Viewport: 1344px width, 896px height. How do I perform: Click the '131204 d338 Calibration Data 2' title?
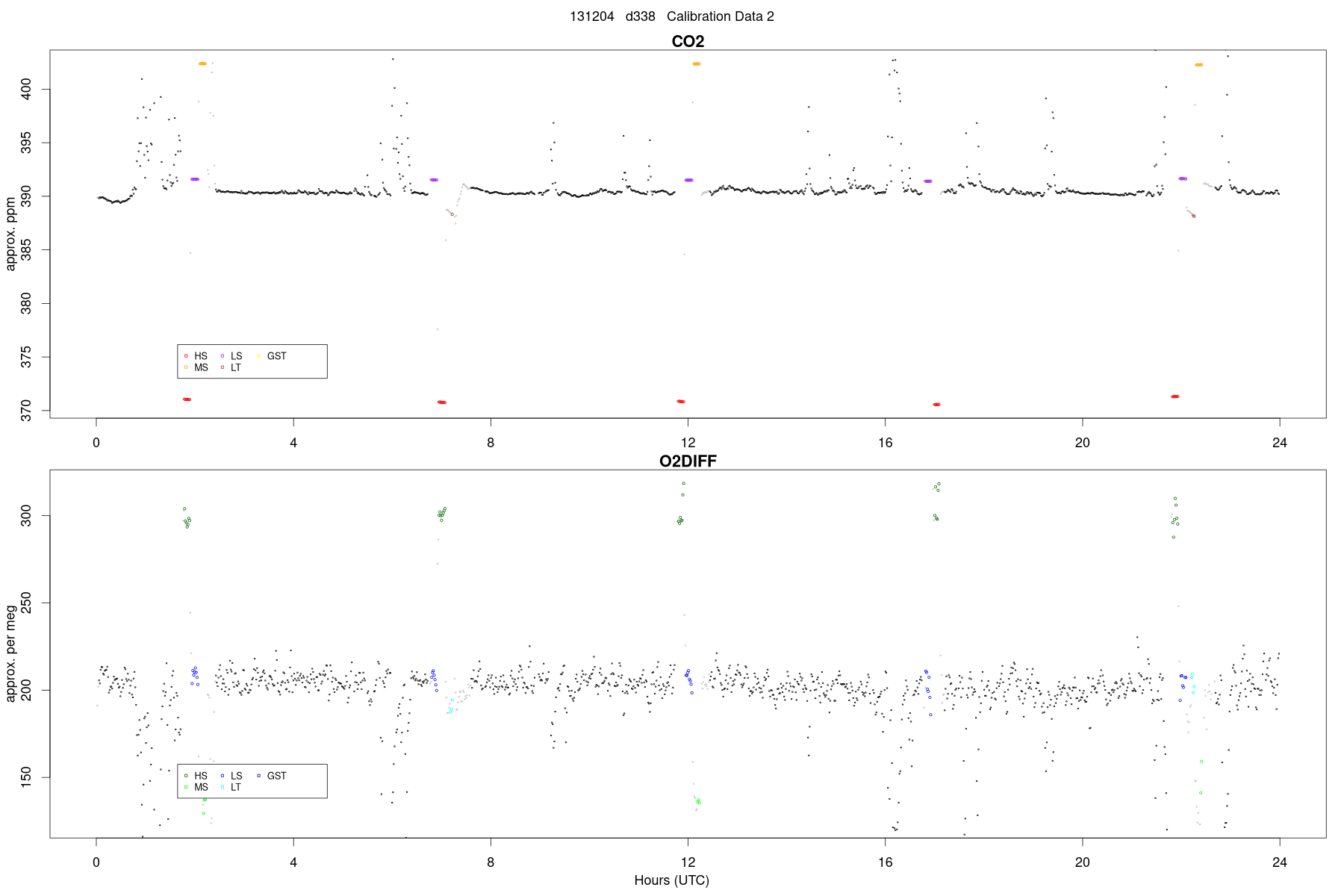(x=672, y=16)
